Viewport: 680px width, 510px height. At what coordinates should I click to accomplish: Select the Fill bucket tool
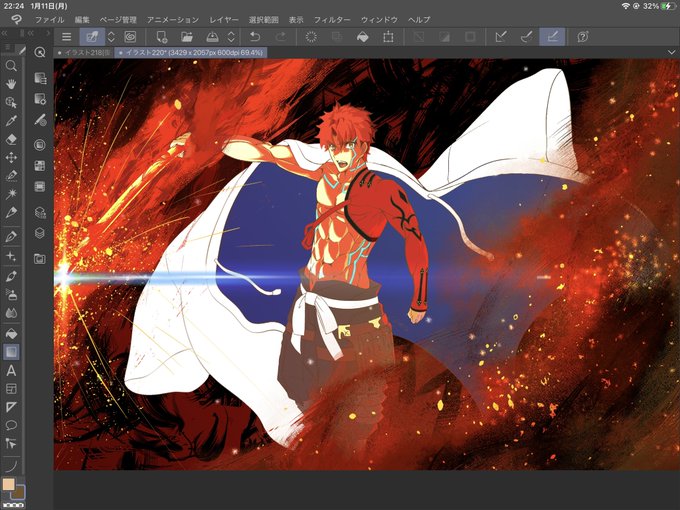[x=11, y=333]
